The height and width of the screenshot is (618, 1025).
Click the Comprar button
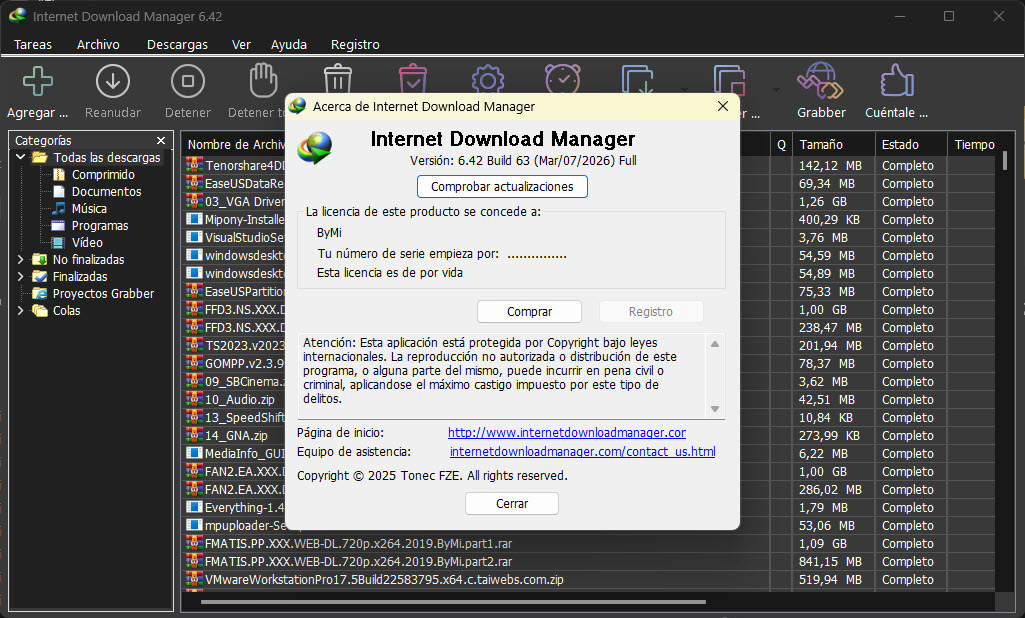click(529, 312)
